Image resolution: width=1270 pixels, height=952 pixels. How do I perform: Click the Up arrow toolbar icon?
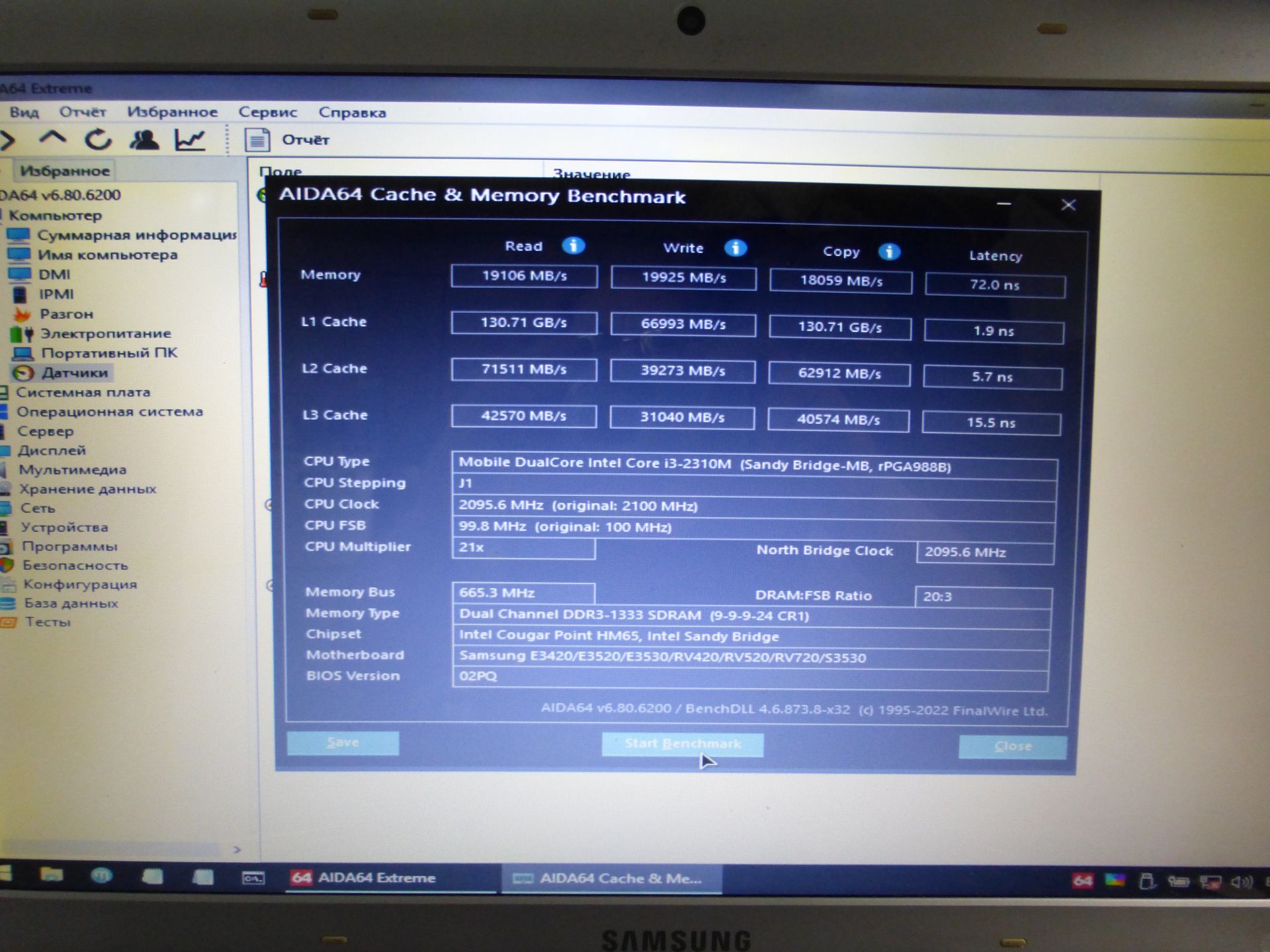tap(53, 138)
